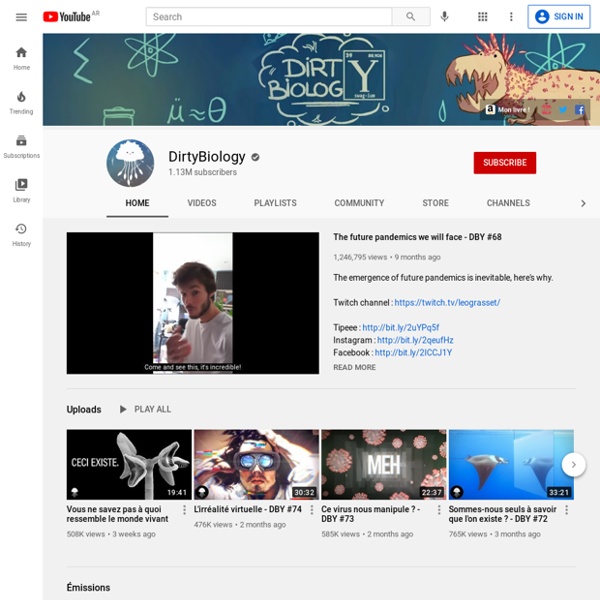Click the '1.13M subscribers' text
This screenshot has width=600, height=600.
202,172
